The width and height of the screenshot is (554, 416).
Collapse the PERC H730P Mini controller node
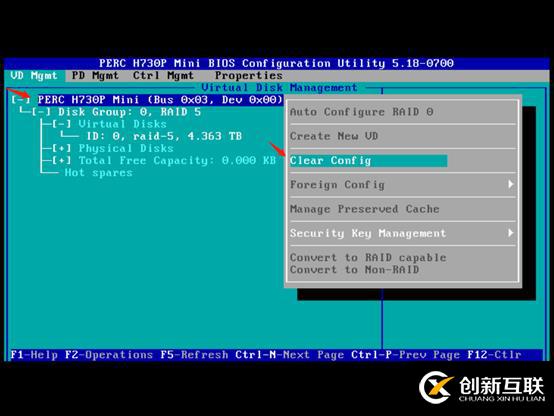click(x=20, y=100)
